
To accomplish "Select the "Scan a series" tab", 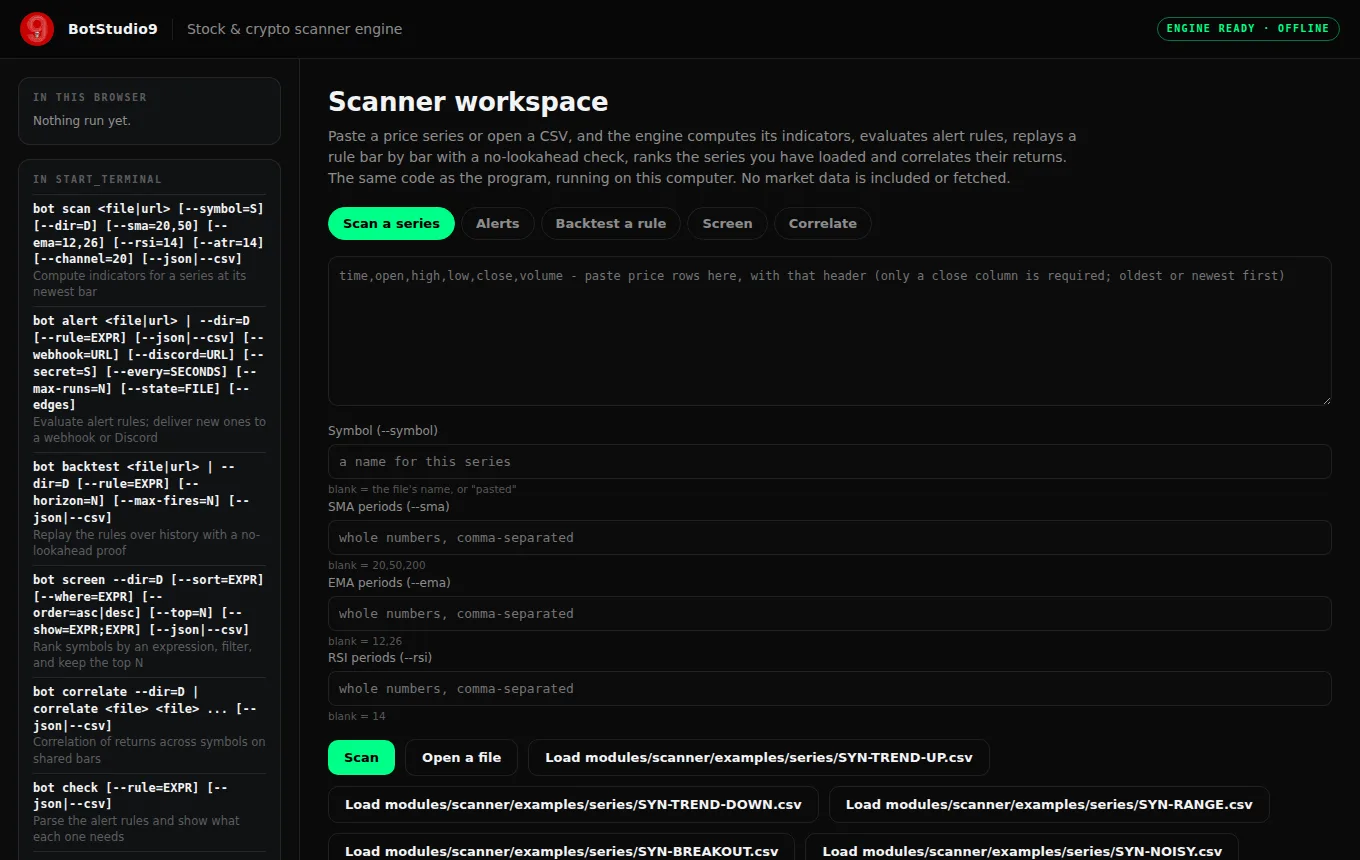I will [391, 223].
